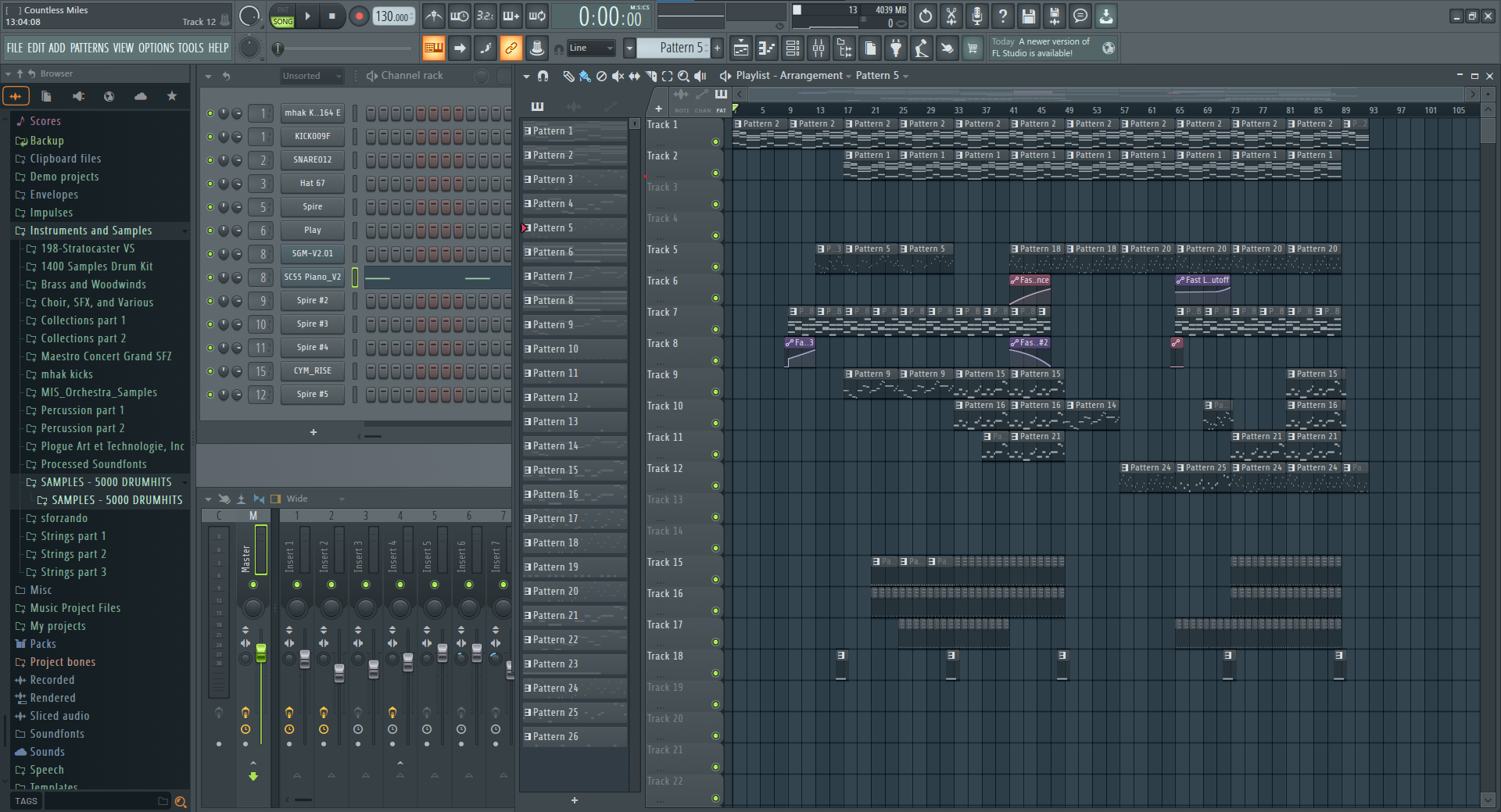Open the Line snap mode dropdown
The image size is (1501, 812).
[x=591, y=48]
